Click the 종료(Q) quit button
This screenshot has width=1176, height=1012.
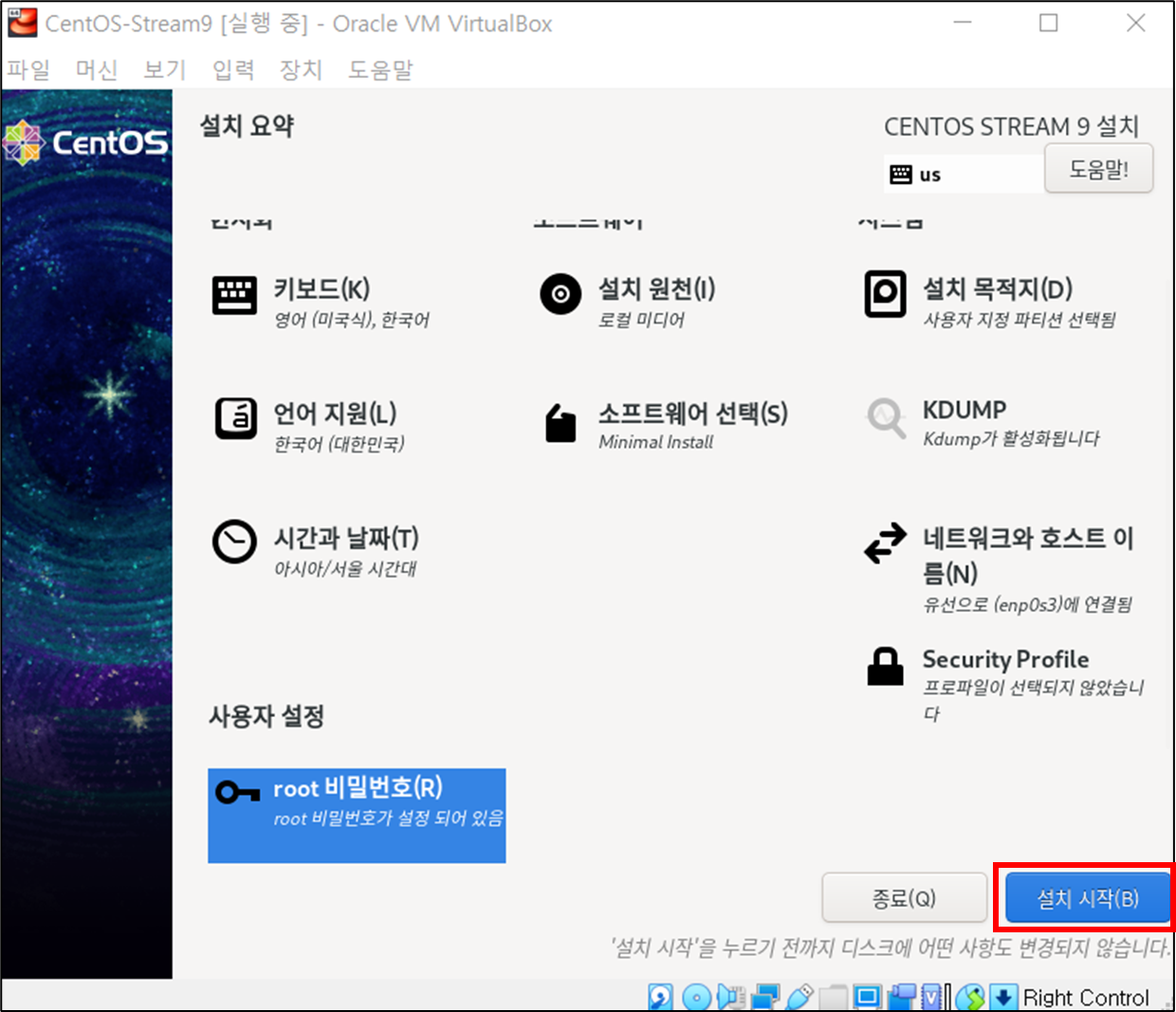tap(904, 897)
